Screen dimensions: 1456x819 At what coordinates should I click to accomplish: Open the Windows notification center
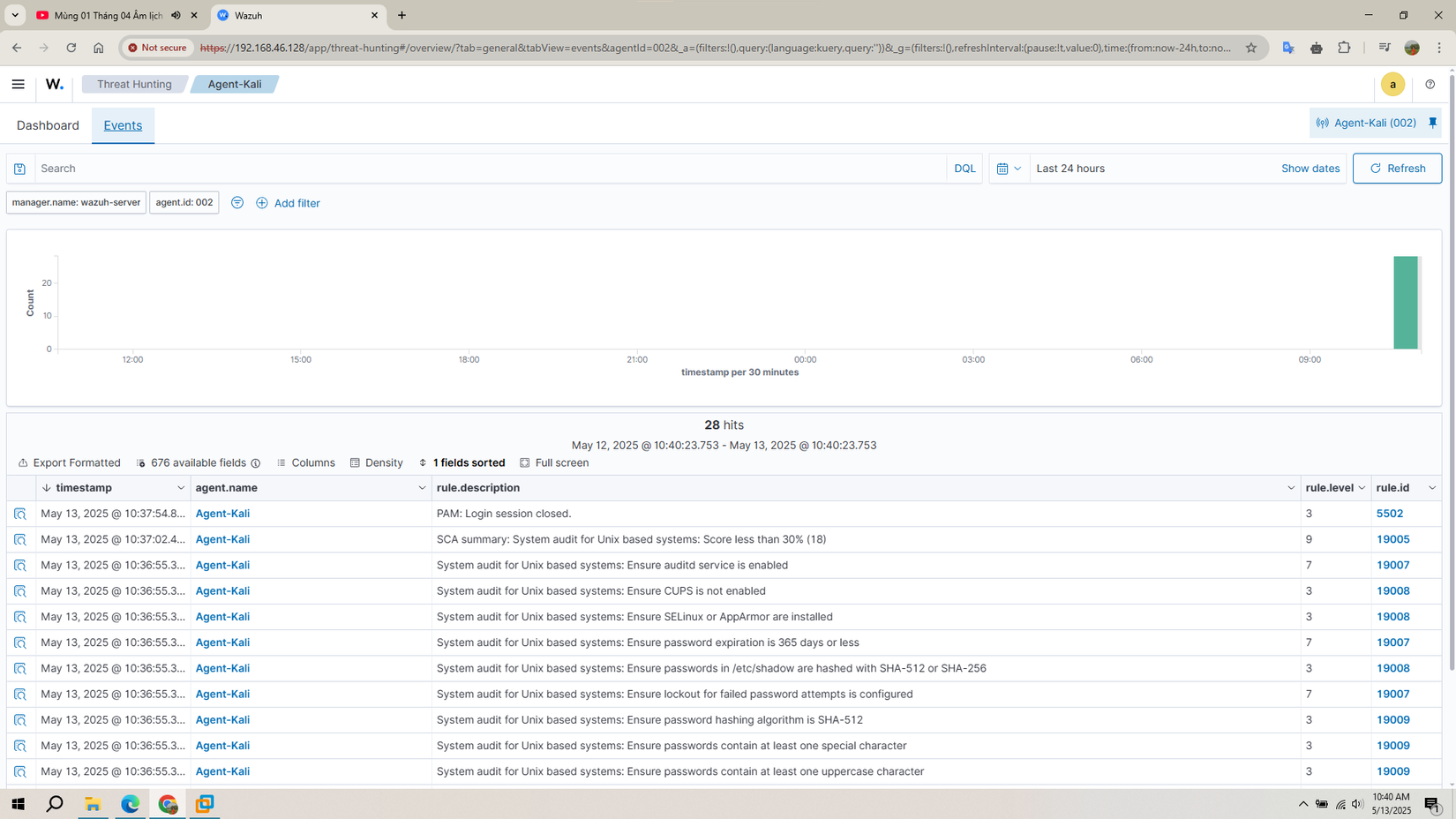(1432, 804)
